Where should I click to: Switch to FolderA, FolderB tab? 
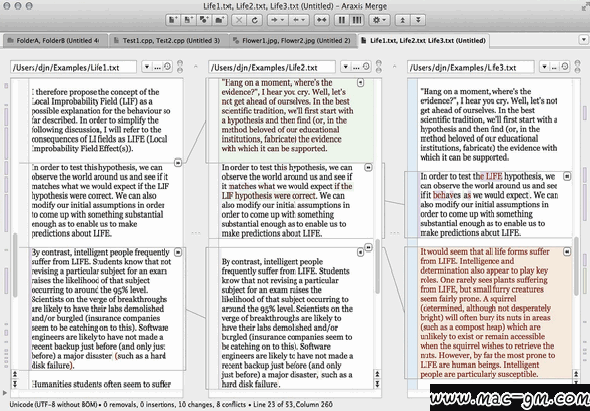[x=55, y=41]
